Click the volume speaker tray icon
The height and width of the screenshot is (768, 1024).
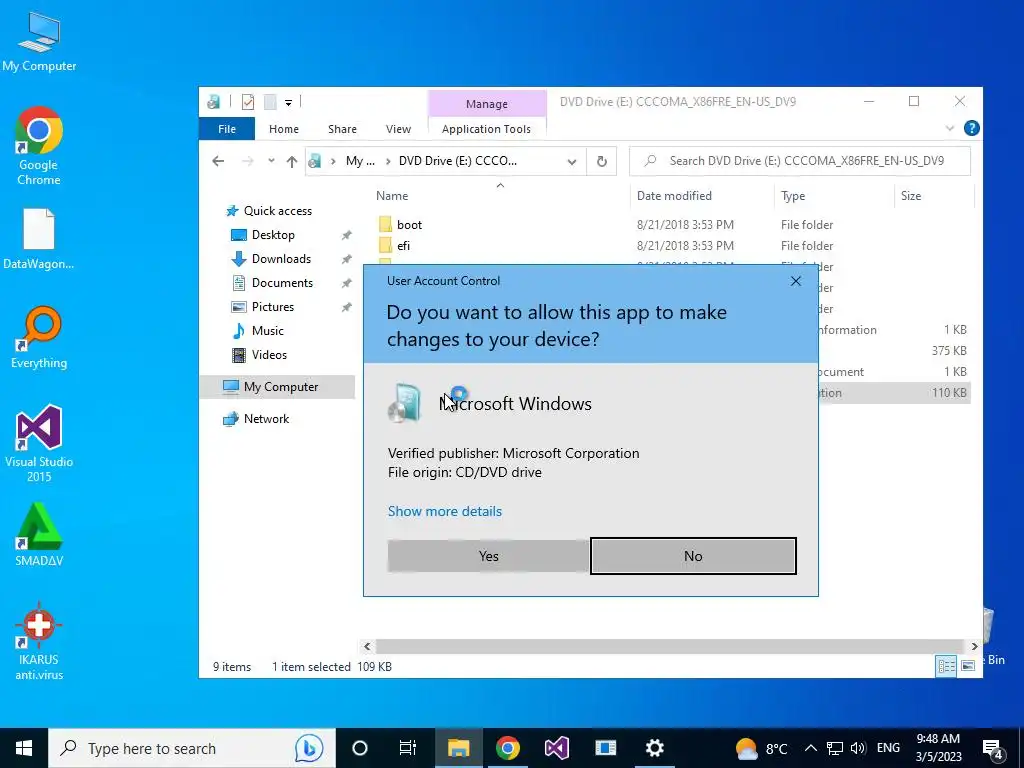click(x=858, y=748)
